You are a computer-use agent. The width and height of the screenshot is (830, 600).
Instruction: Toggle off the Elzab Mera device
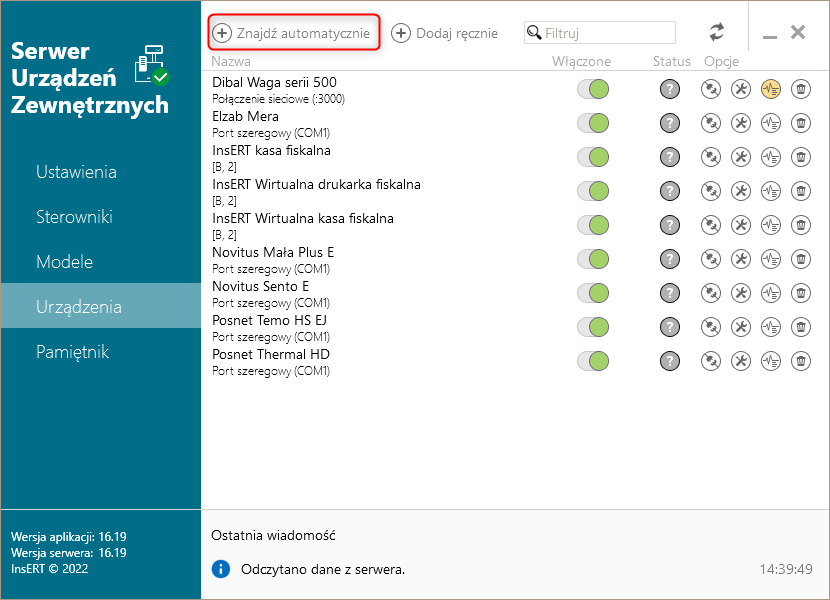click(593, 123)
